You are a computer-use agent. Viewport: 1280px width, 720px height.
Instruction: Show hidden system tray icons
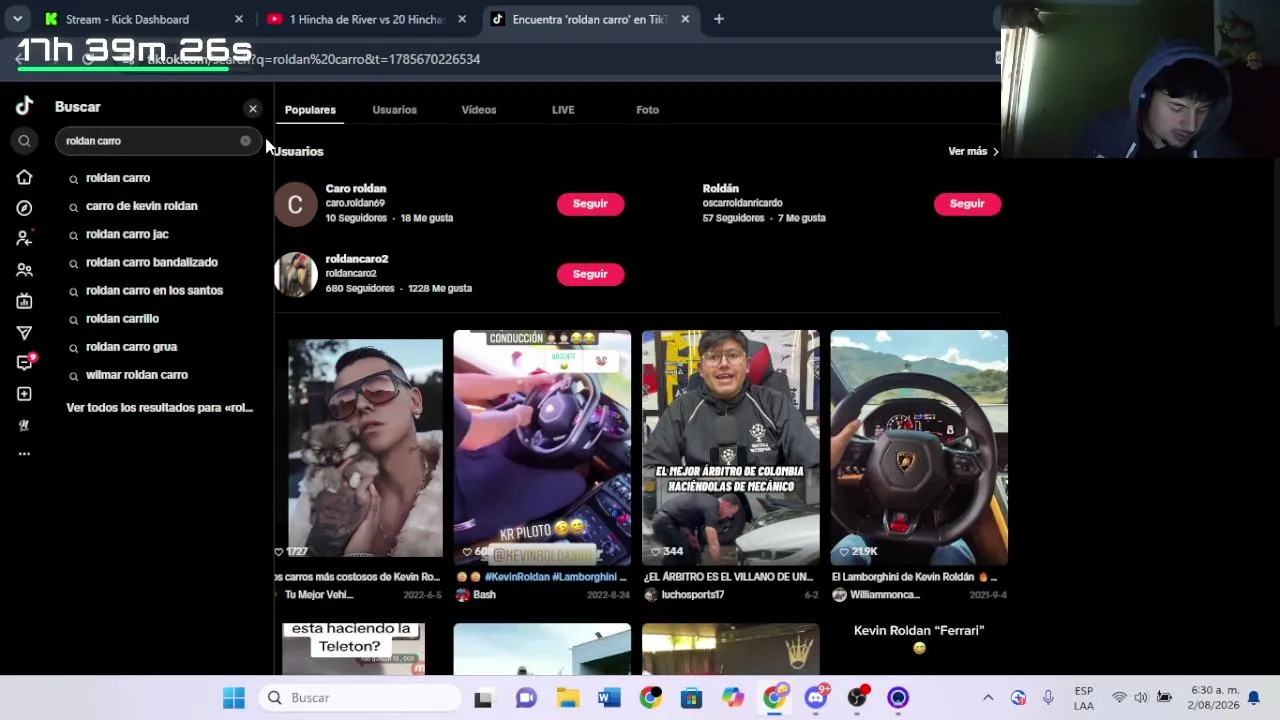988,698
